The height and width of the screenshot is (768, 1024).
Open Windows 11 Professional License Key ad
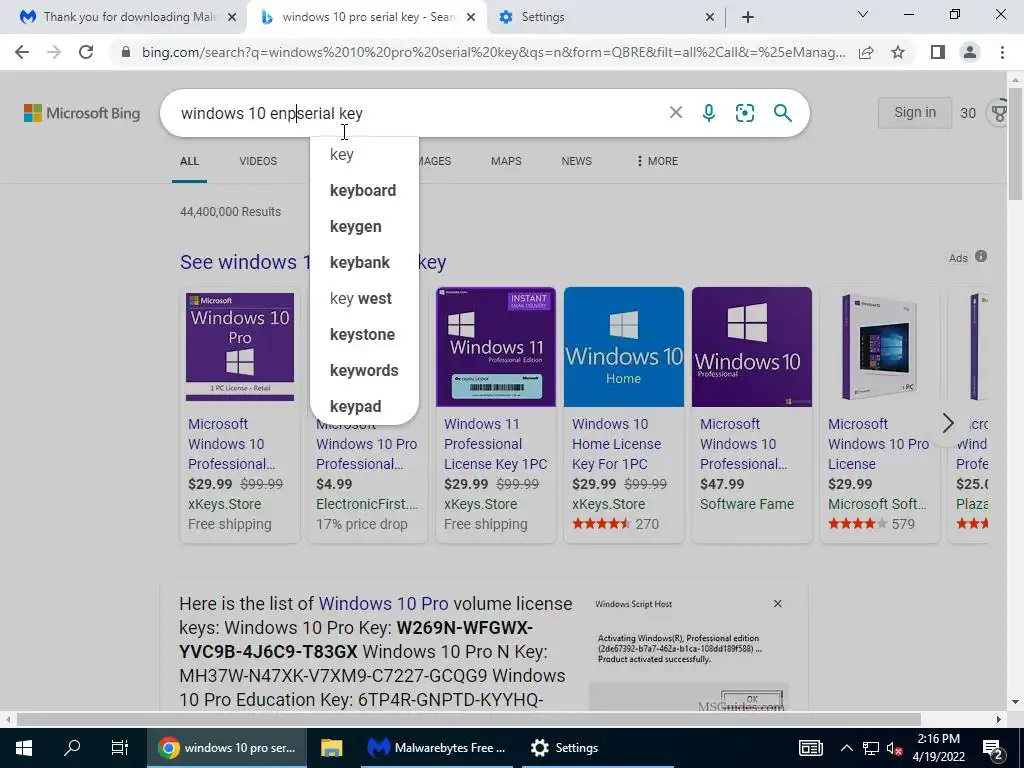495,443
